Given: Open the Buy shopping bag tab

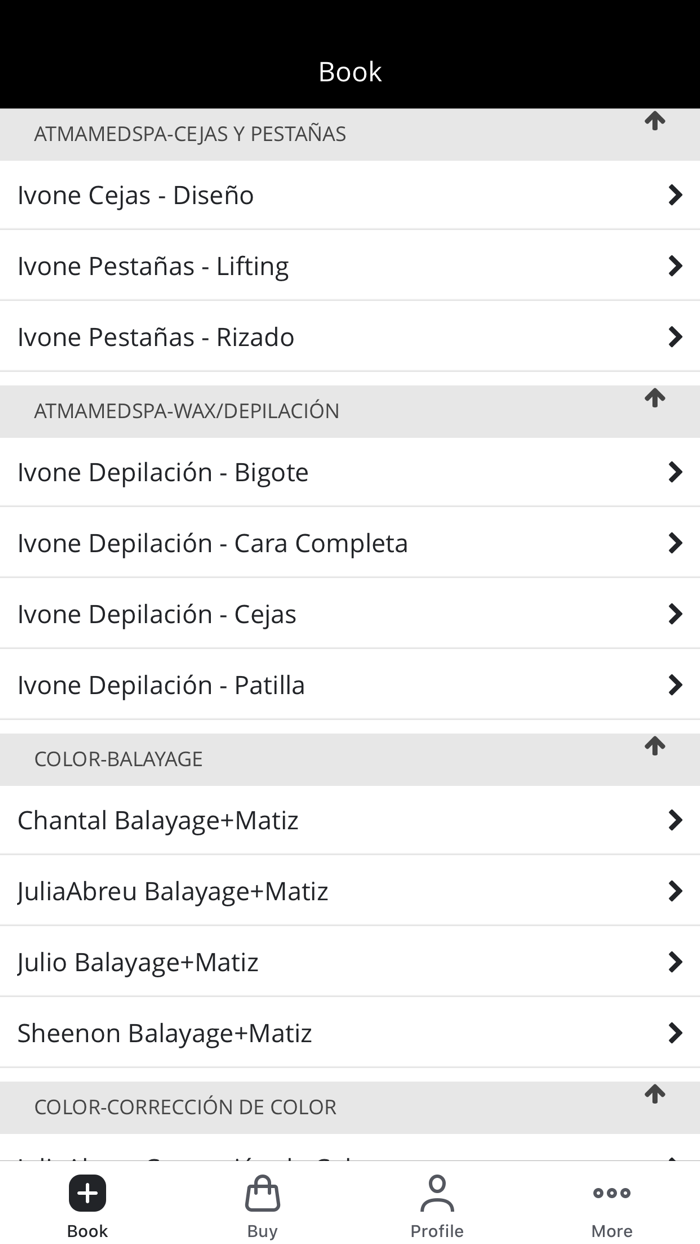Looking at the screenshot, I should click(x=262, y=1194).
